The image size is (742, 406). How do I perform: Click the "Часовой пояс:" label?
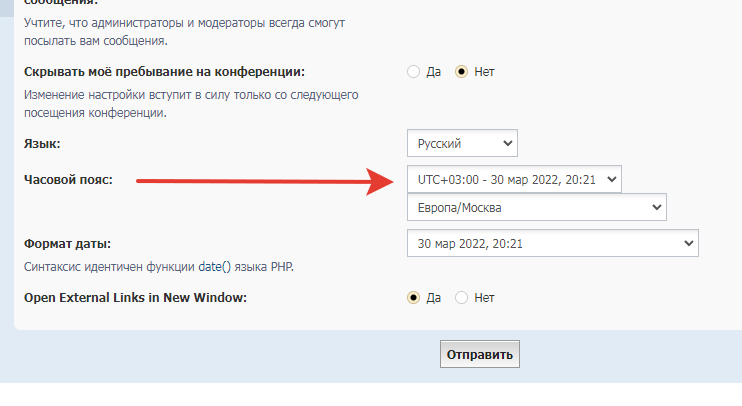pos(69,180)
